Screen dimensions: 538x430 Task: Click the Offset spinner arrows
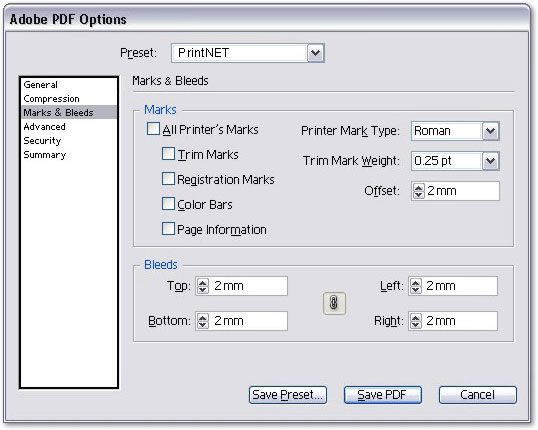point(419,191)
